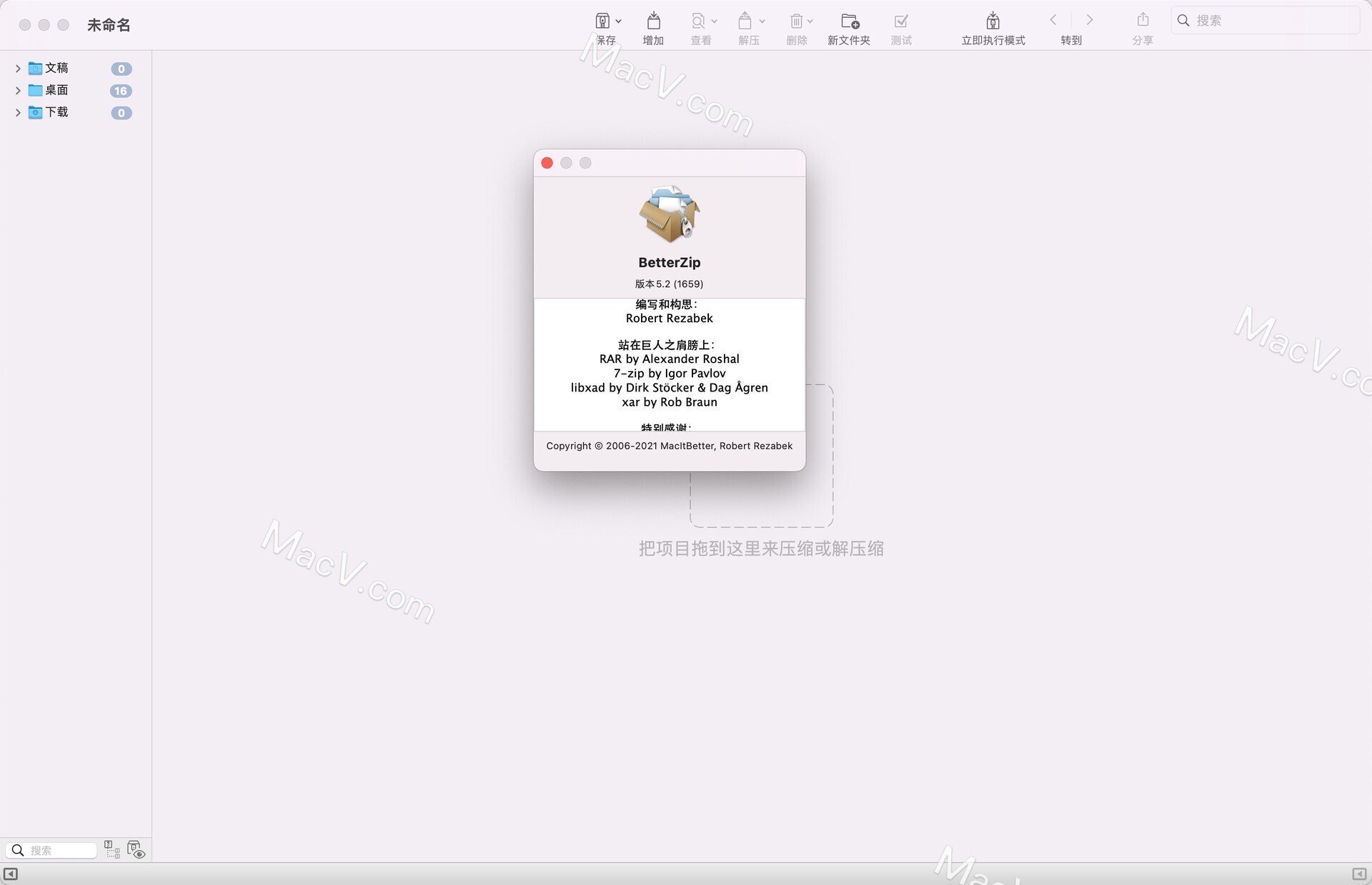Click the BetterZip app icon in dialog
This screenshot has height=885, width=1372.
click(x=670, y=214)
